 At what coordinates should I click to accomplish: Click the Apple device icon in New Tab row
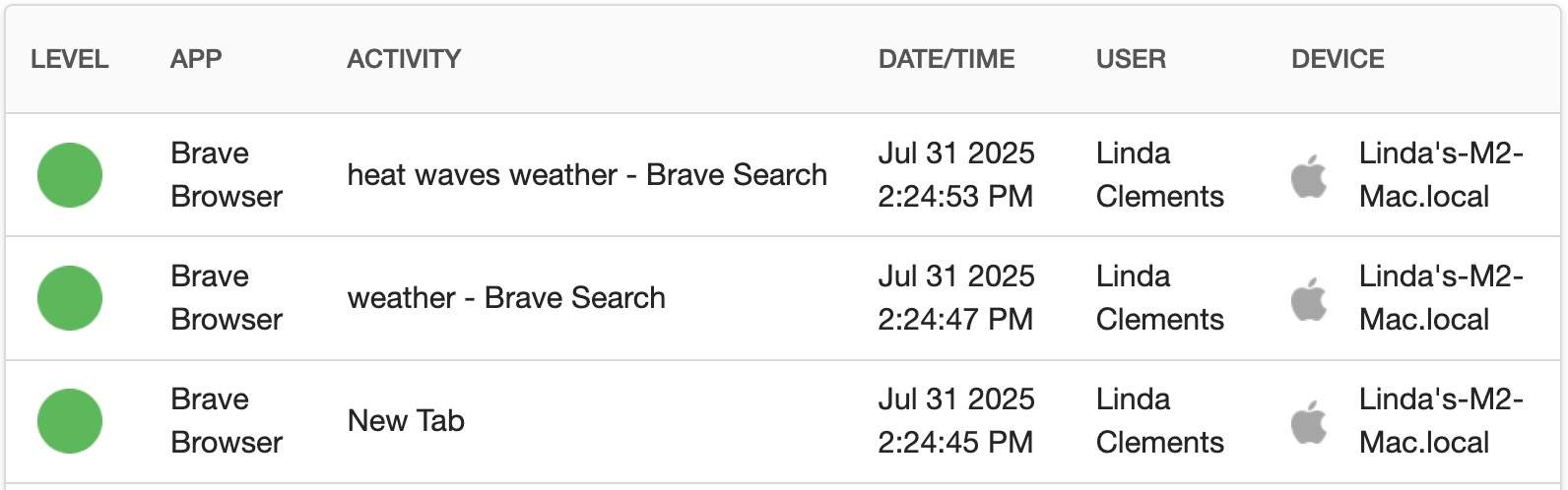click(x=1309, y=421)
